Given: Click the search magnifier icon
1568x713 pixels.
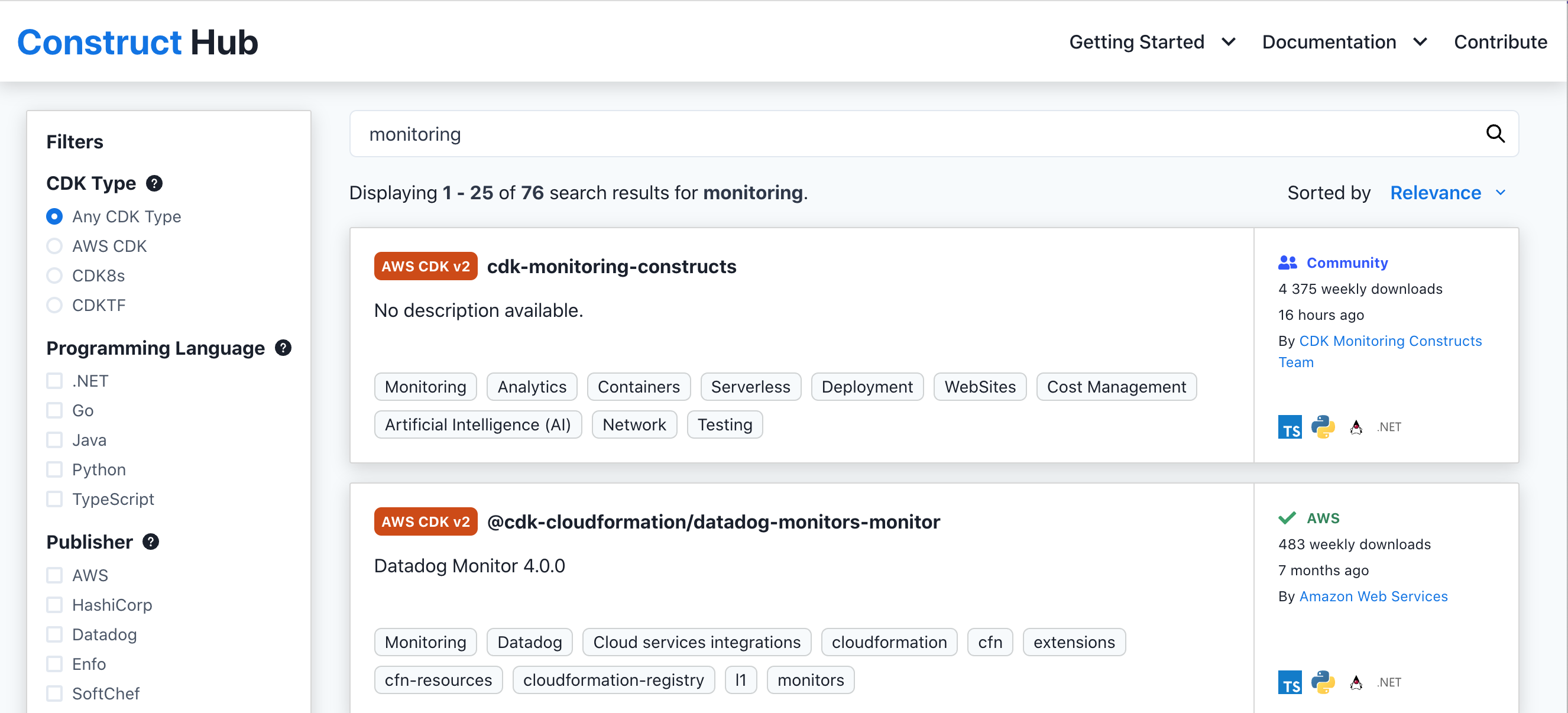Looking at the screenshot, I should (1495, 134).
